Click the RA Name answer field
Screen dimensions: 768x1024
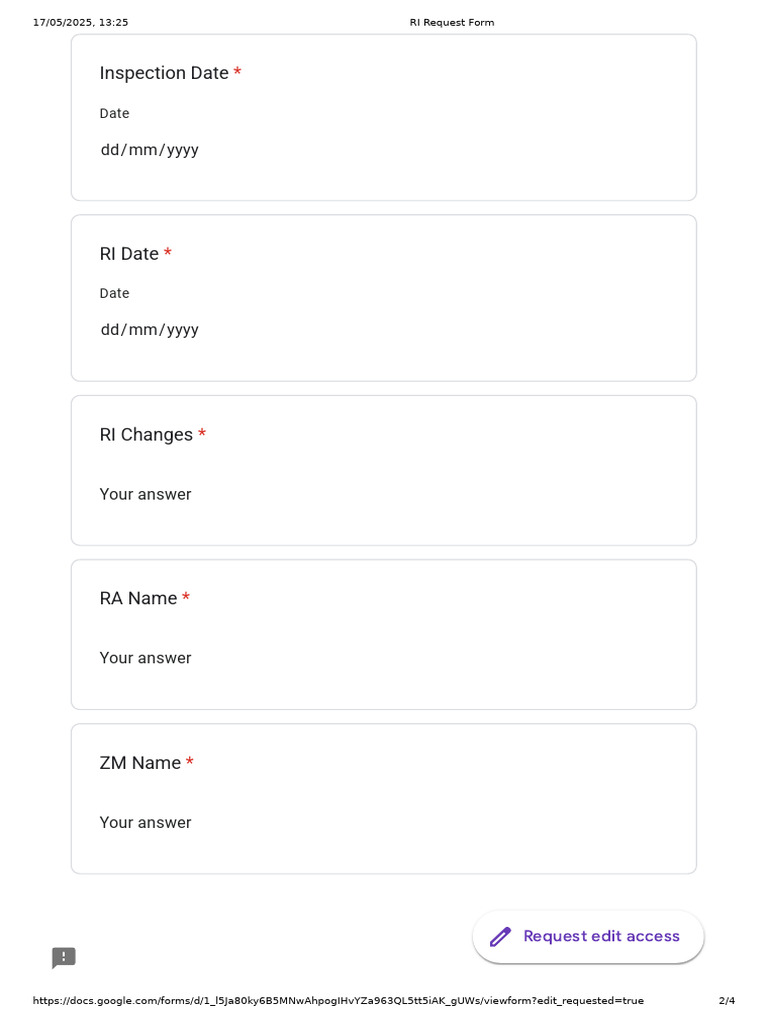coord(146,658)
